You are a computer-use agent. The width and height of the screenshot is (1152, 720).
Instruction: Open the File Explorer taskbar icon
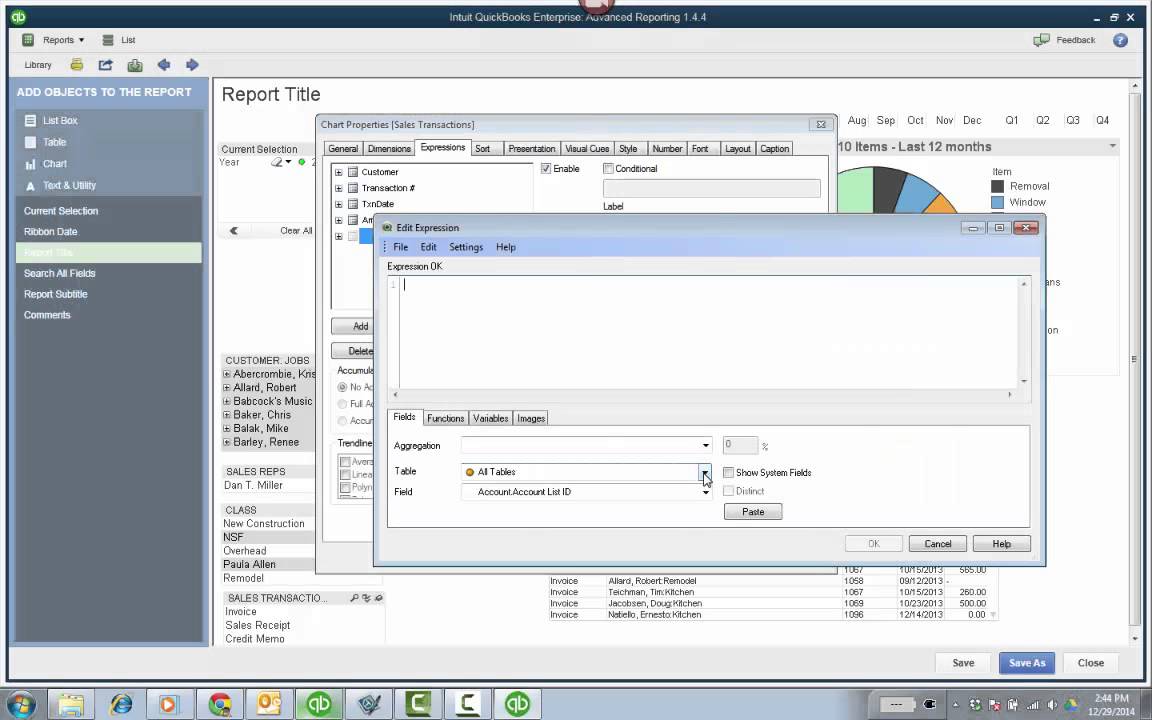[x=71, y=704]
